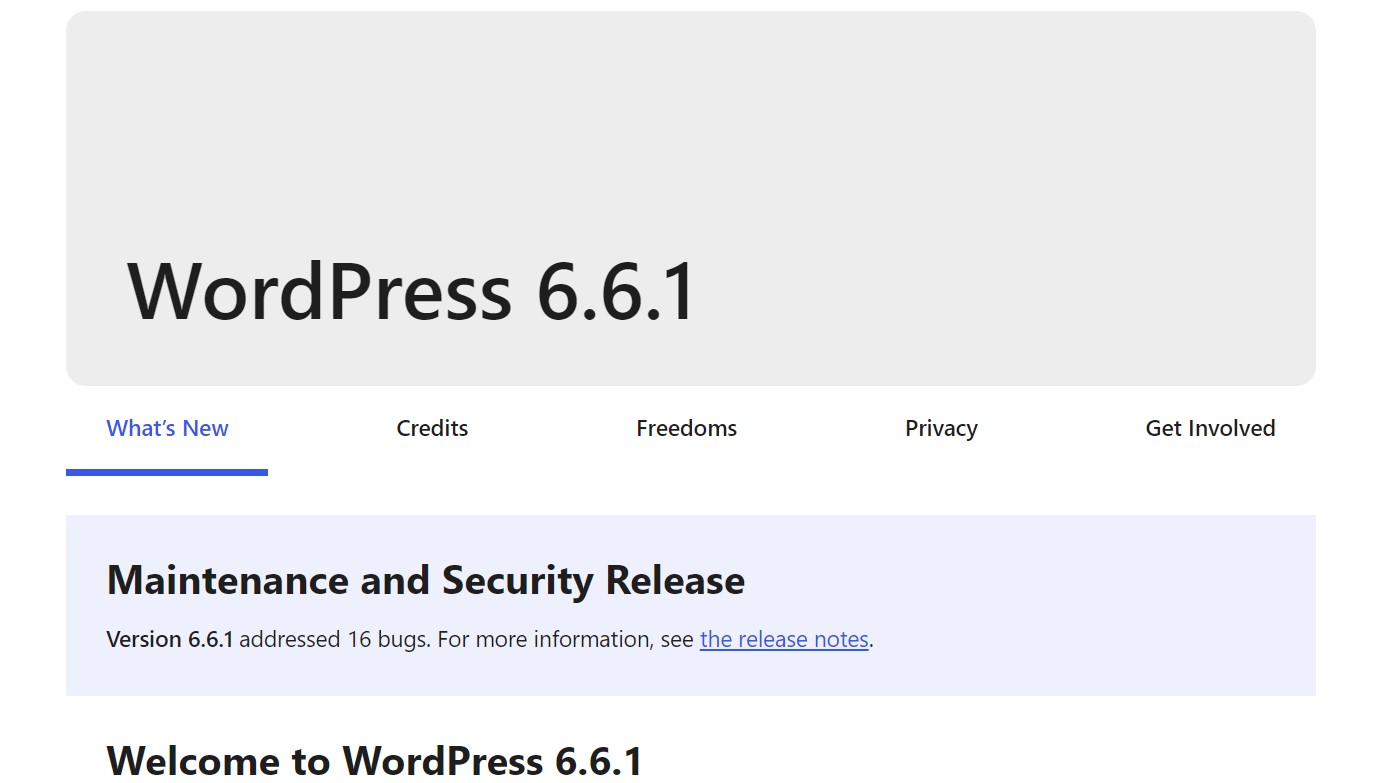Click the Welcome to WordPress 6.6.1 heading
Image resolution: width=1385 pixels, height=783 pixels.
(375, 760)
